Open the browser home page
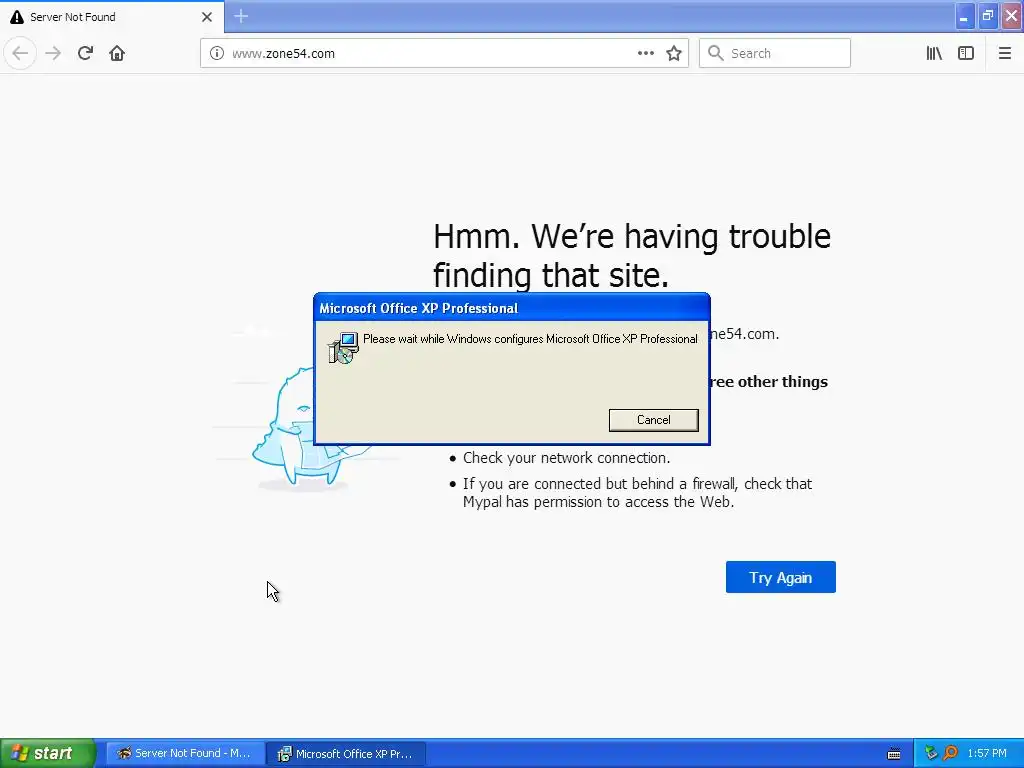Image resolution: width=1024 pixels, height=768 pixels. pos(117,54)
